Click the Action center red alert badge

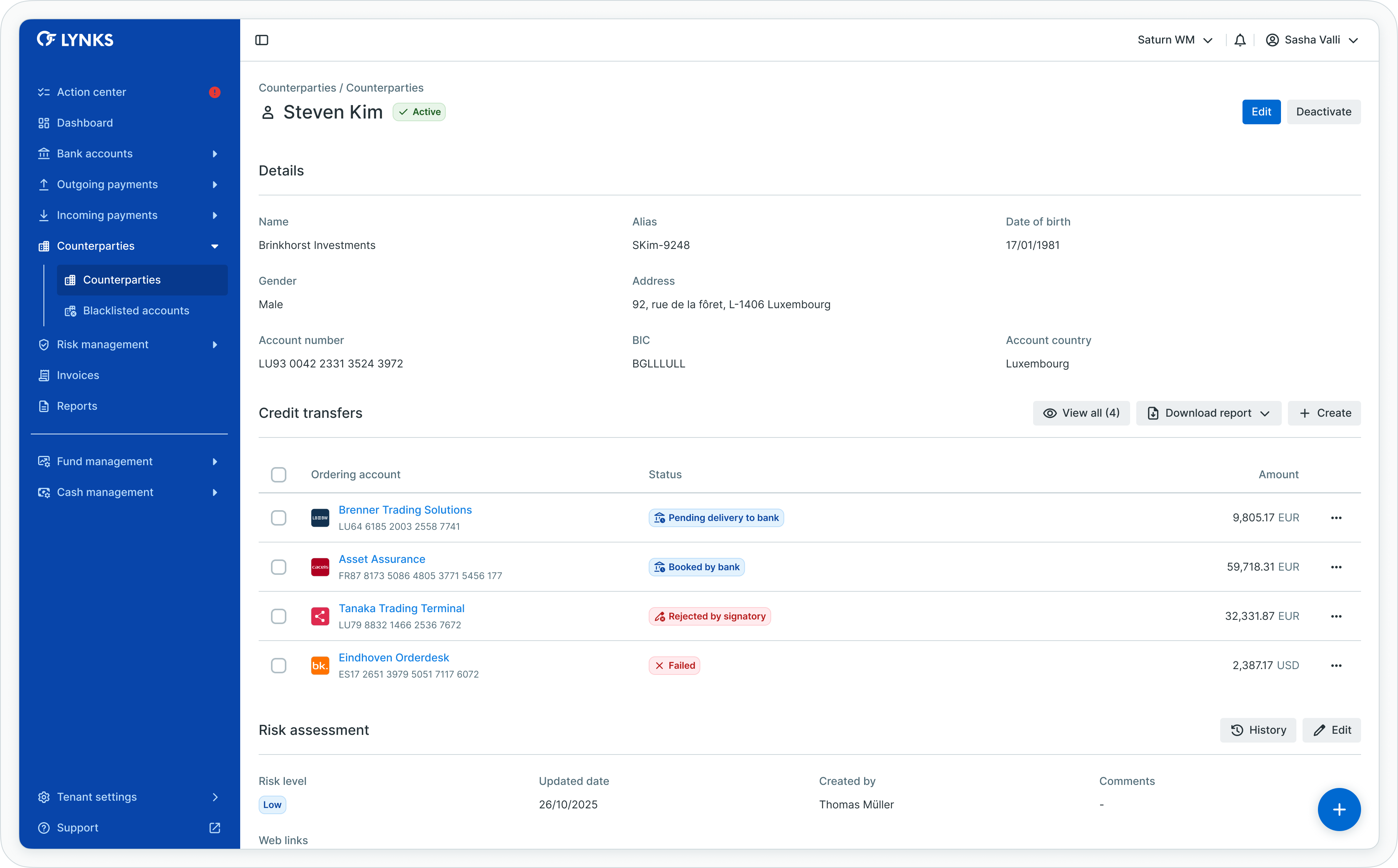pos(215,92)
